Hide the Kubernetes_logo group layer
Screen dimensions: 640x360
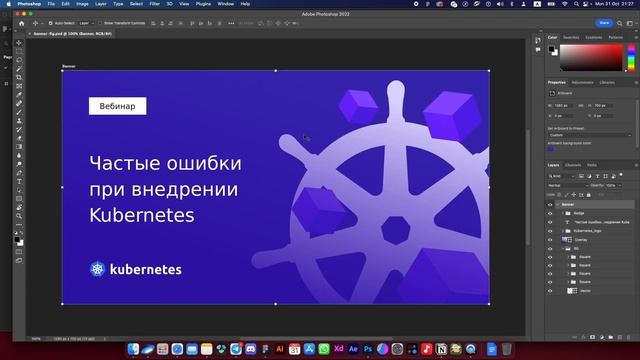(550, 231)
